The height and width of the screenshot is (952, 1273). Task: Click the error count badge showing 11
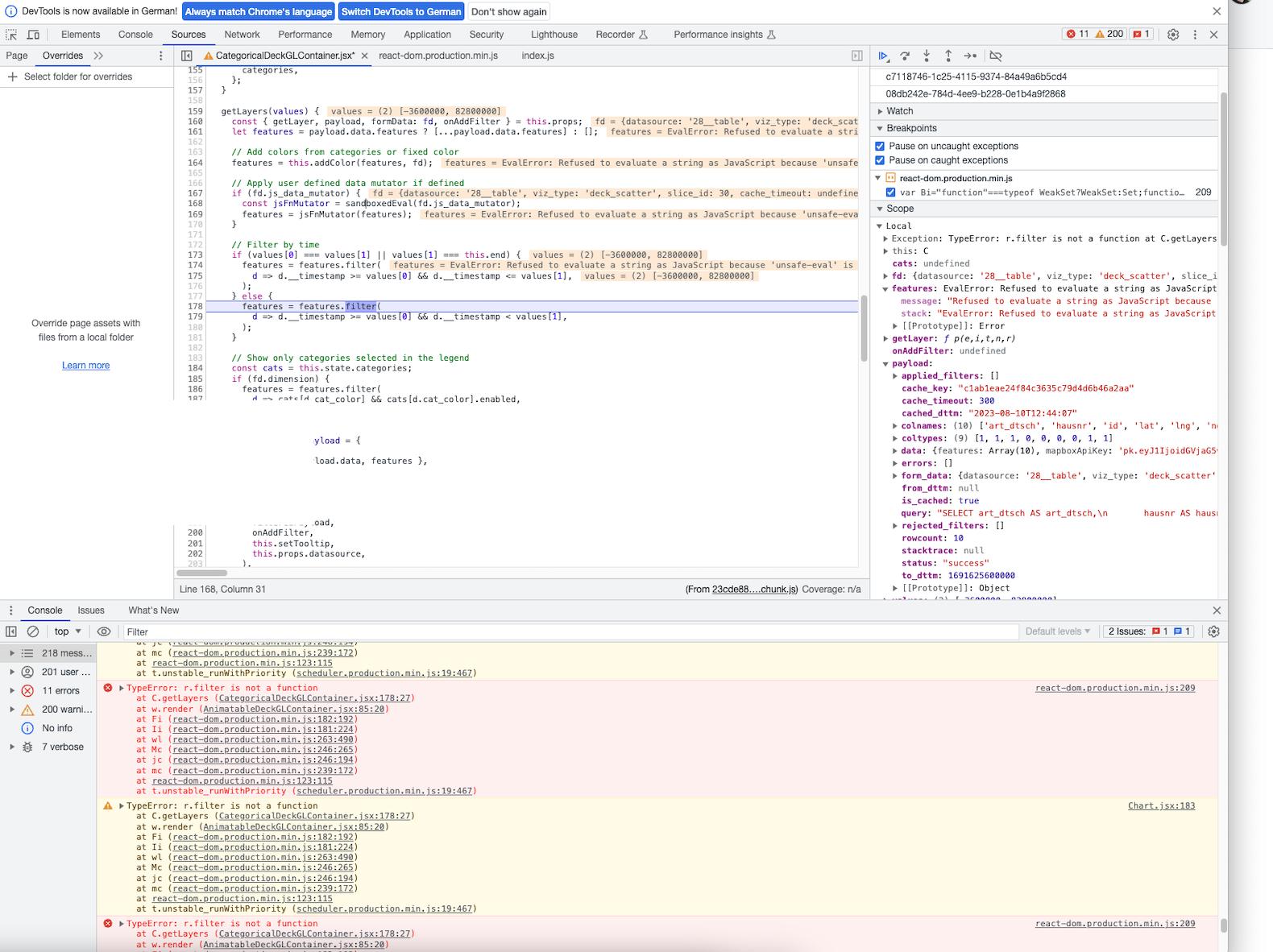click(x=1077, y=34)
